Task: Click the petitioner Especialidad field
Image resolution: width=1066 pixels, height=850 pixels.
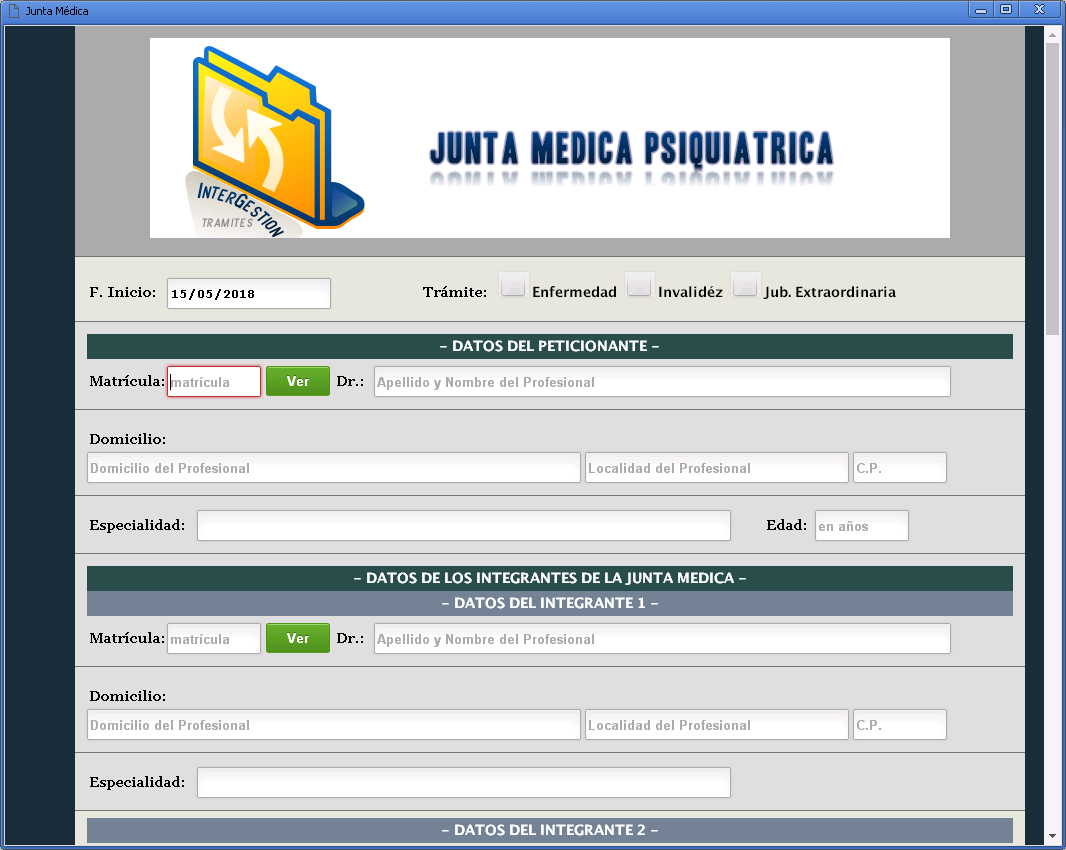Action: coord(464,526)
